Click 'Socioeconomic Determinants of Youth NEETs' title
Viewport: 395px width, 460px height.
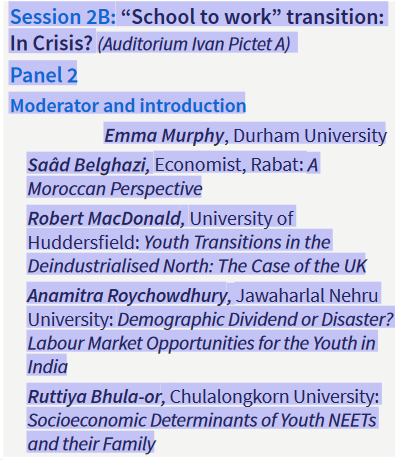click(x=202, y=420)
